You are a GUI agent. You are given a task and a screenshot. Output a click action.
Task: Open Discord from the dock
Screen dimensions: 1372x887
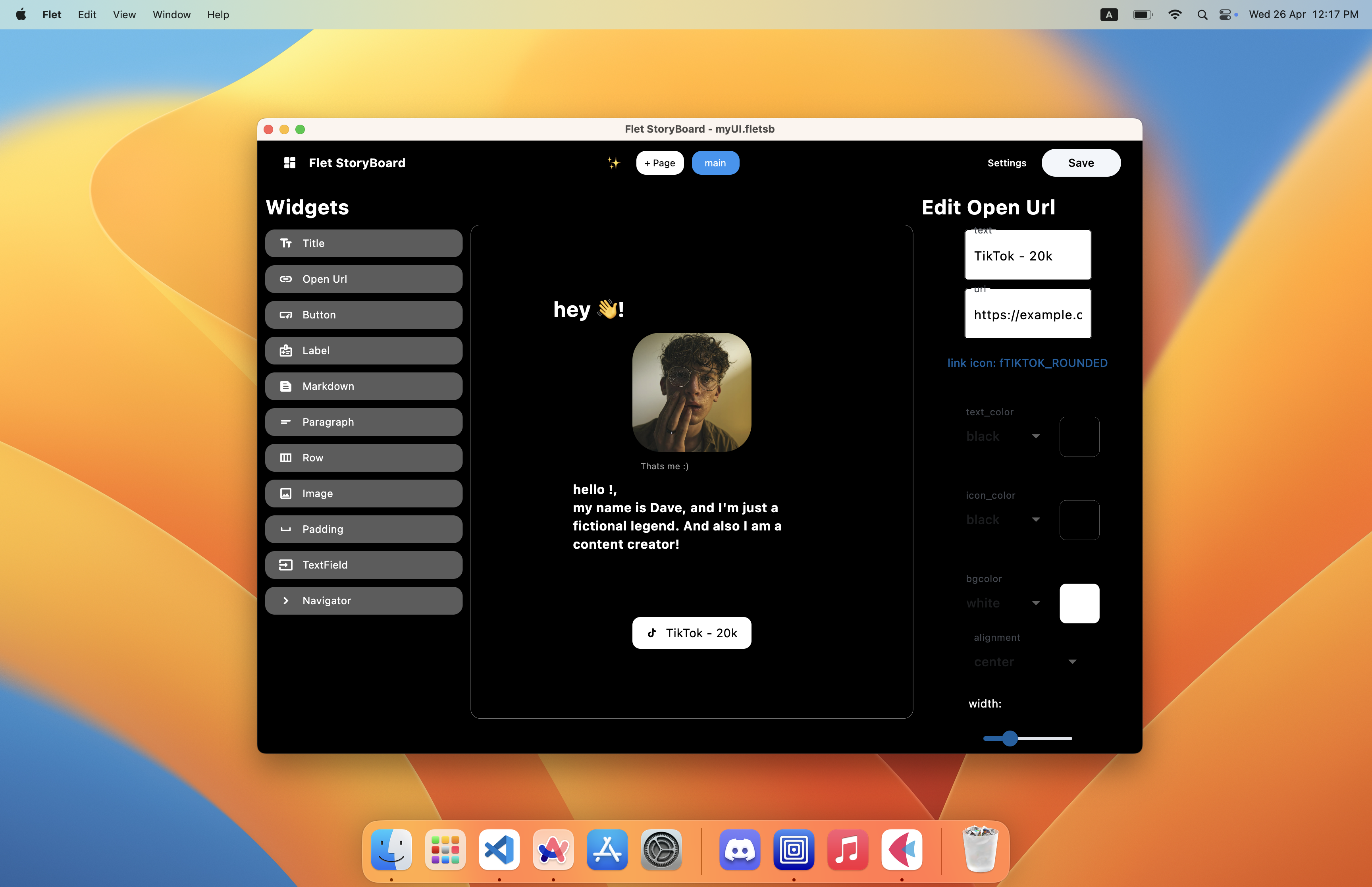coord(740,850)
